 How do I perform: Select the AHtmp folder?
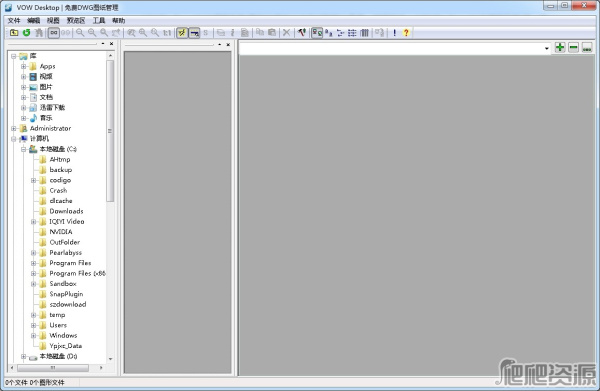60,160
